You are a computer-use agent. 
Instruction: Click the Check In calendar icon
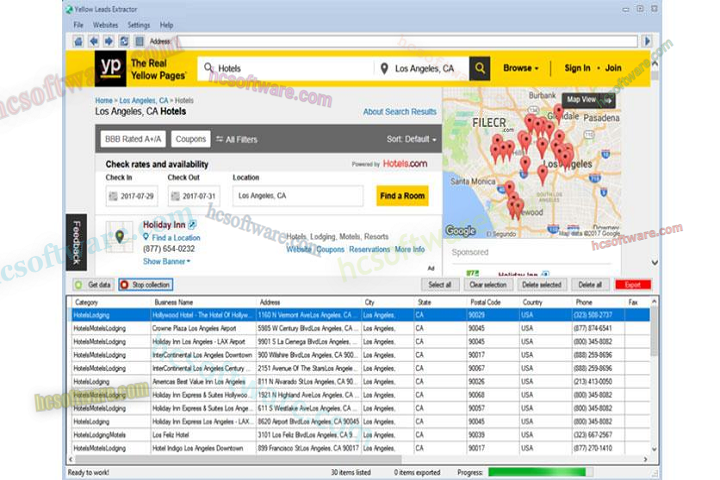pyautogui.click(x=113, y=196)
